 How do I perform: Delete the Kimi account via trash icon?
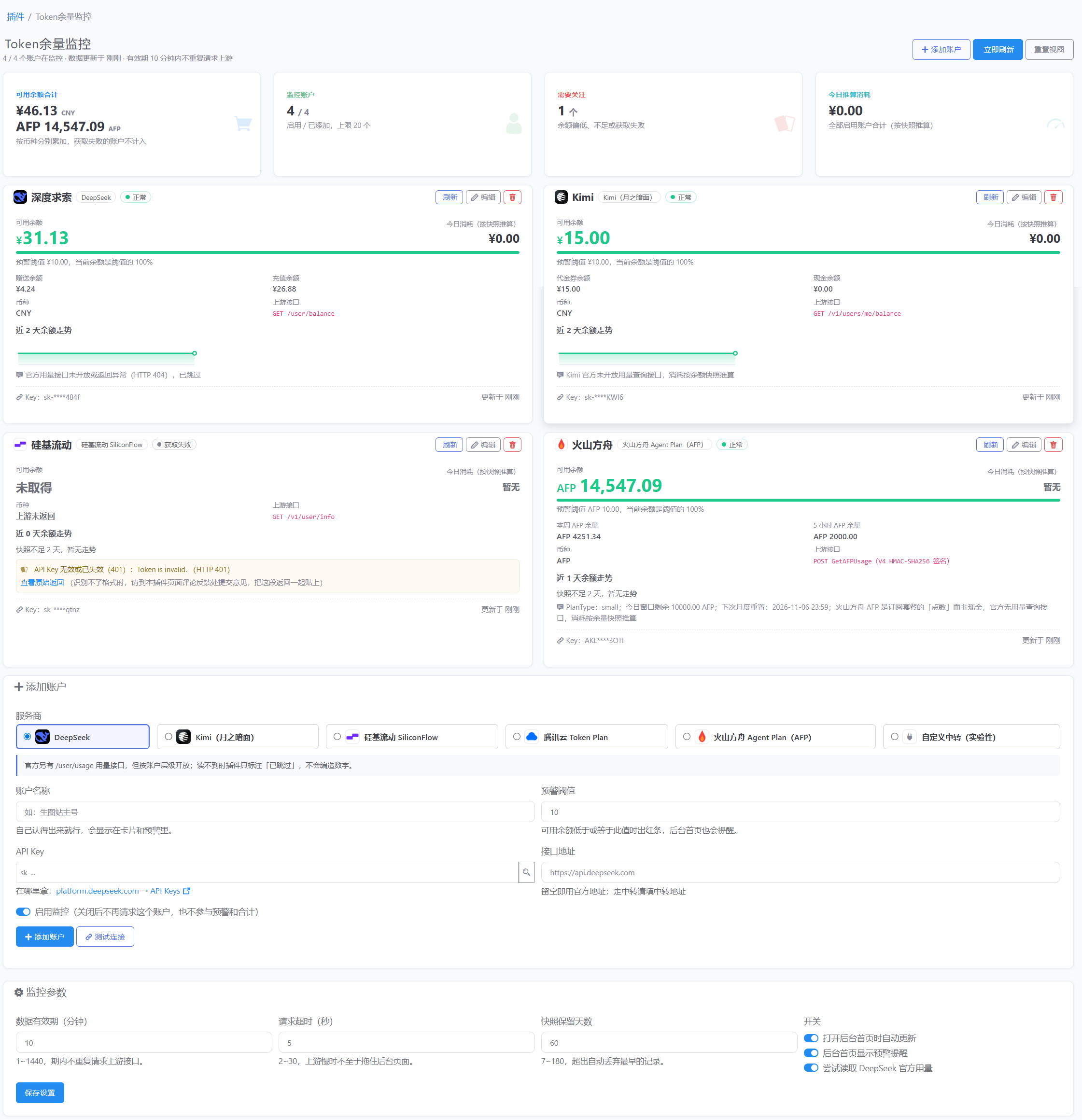pos(1053,197)
